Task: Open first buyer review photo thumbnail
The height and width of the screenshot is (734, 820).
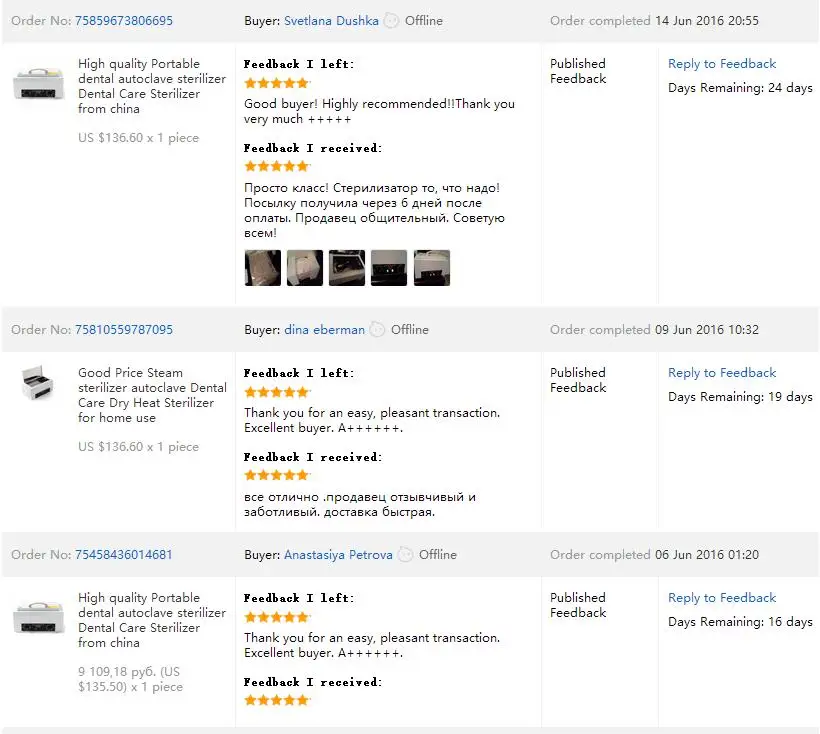Action: pos(262,268)
